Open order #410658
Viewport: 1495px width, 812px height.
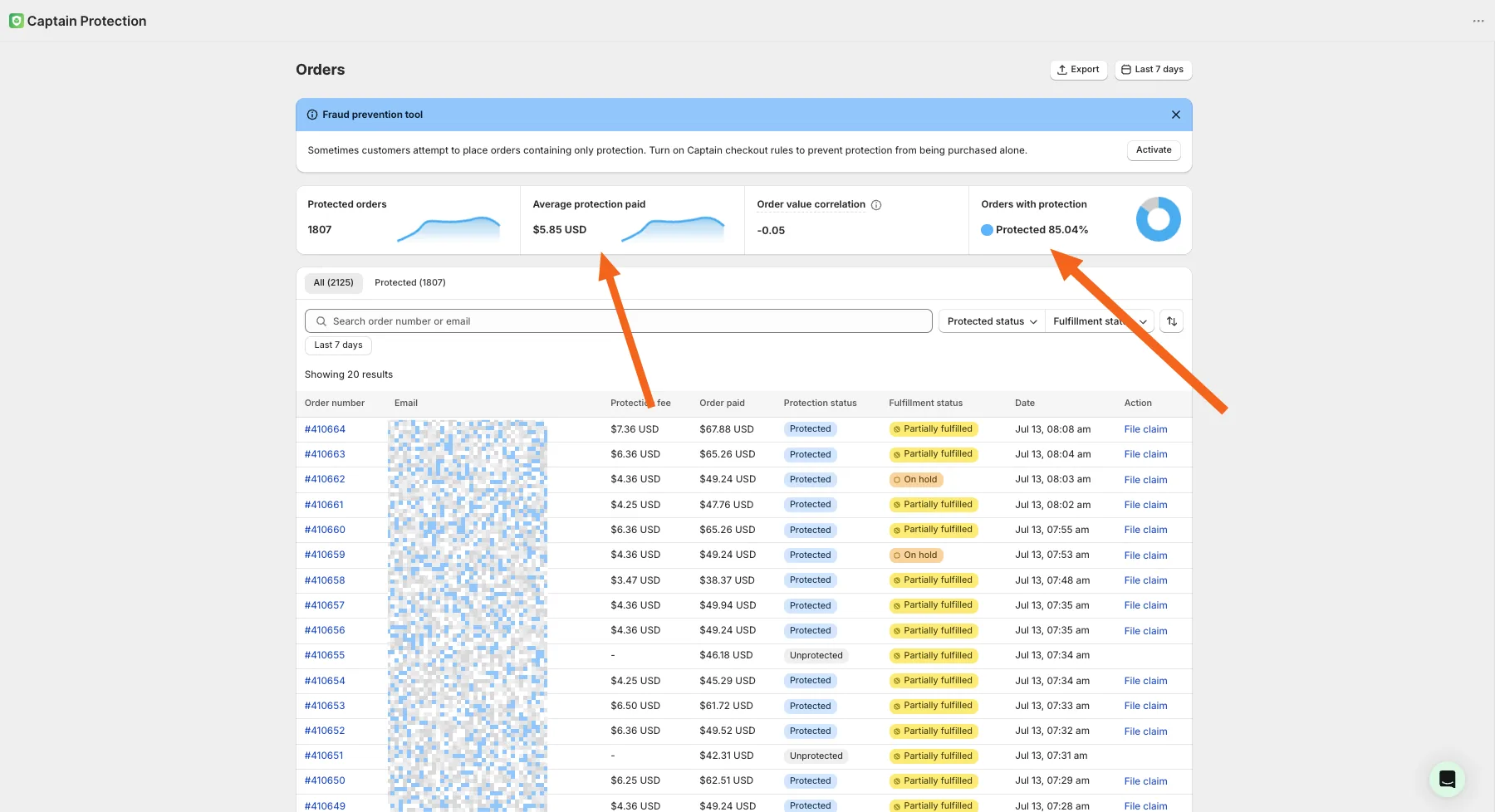click(x=325, y=580)
